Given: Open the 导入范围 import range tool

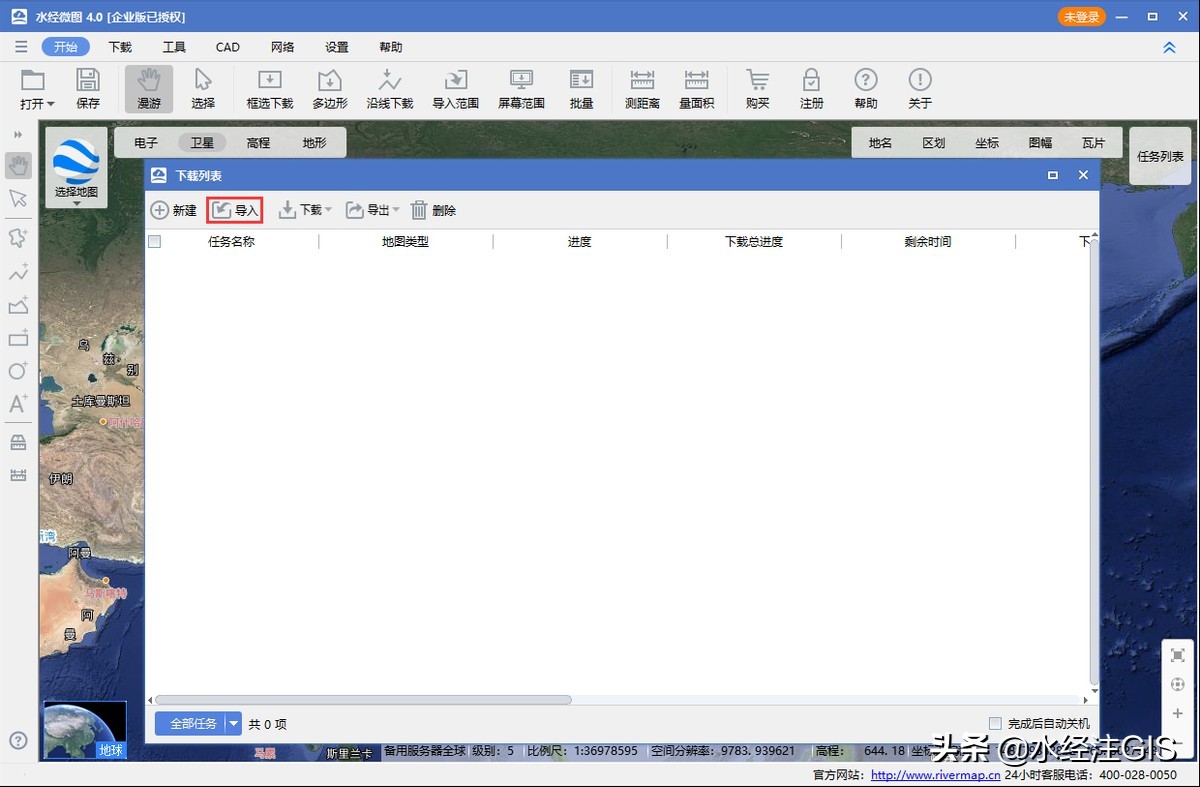Looking at the screenshot, I should (x=456, y=89).
